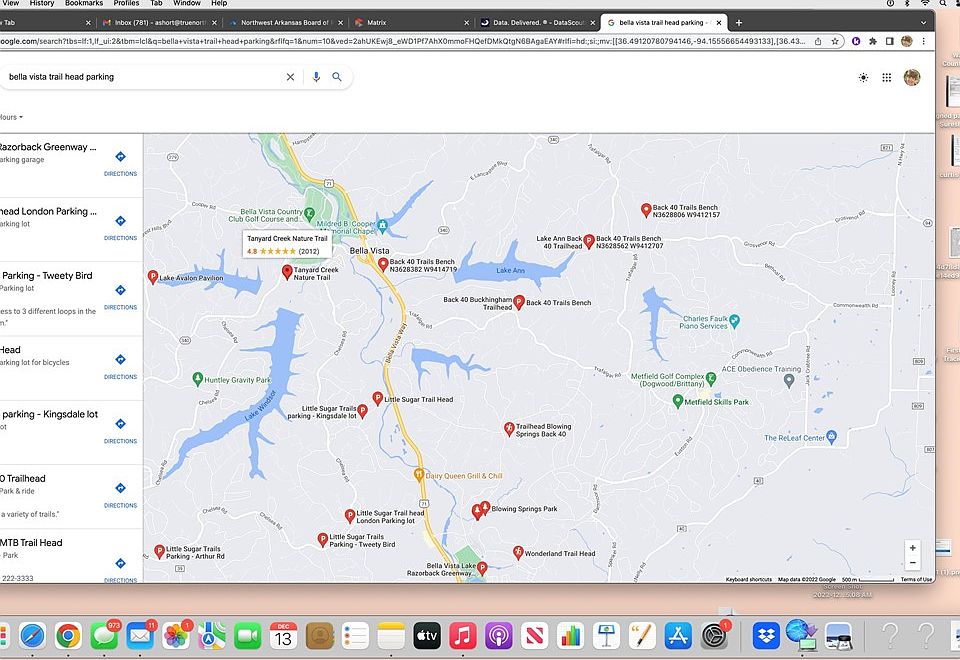Click the share icon in the address bar
Screen dimensions: 960x660
coord(818,41)
